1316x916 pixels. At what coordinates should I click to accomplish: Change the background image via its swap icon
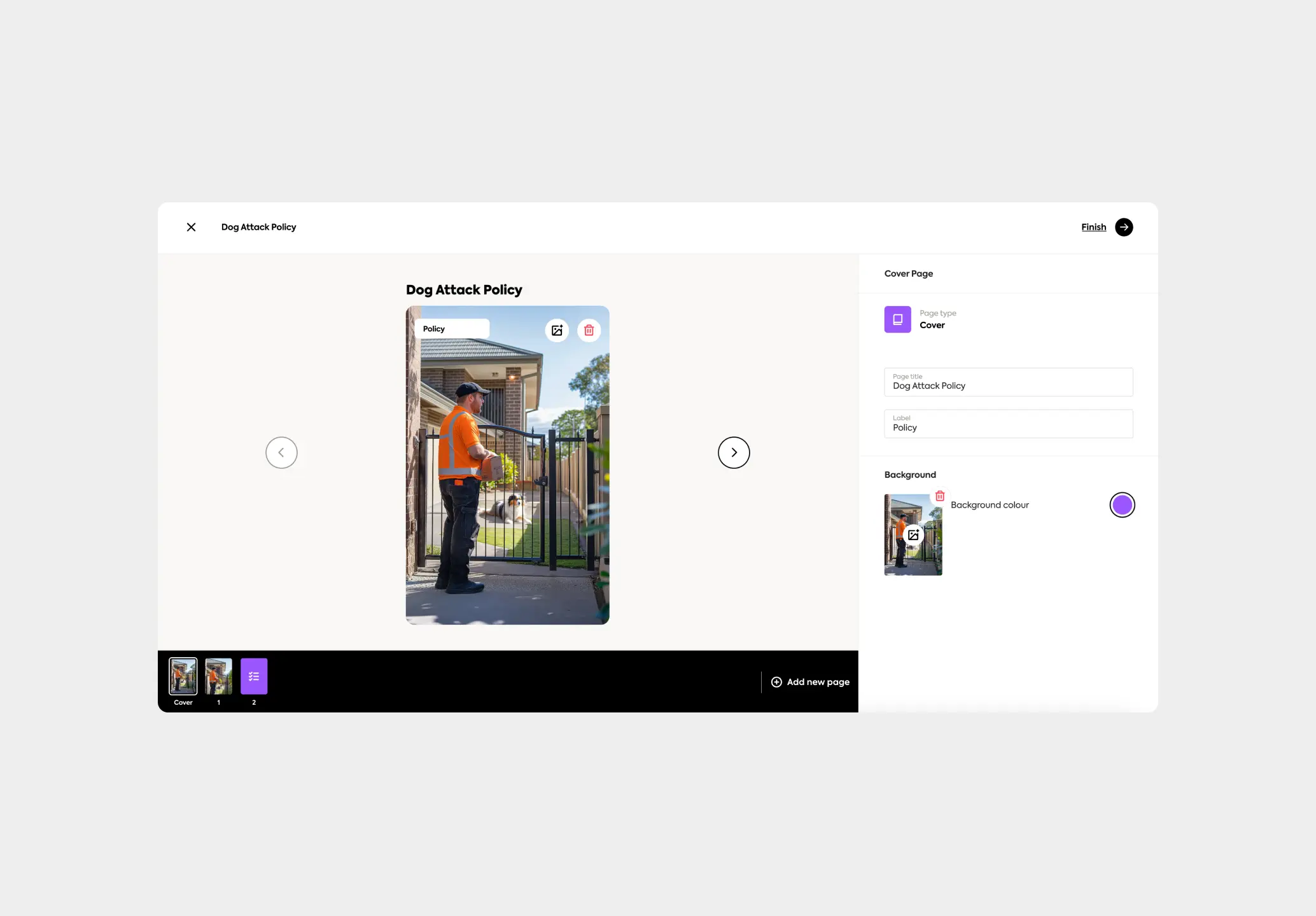tap(913, 534)
